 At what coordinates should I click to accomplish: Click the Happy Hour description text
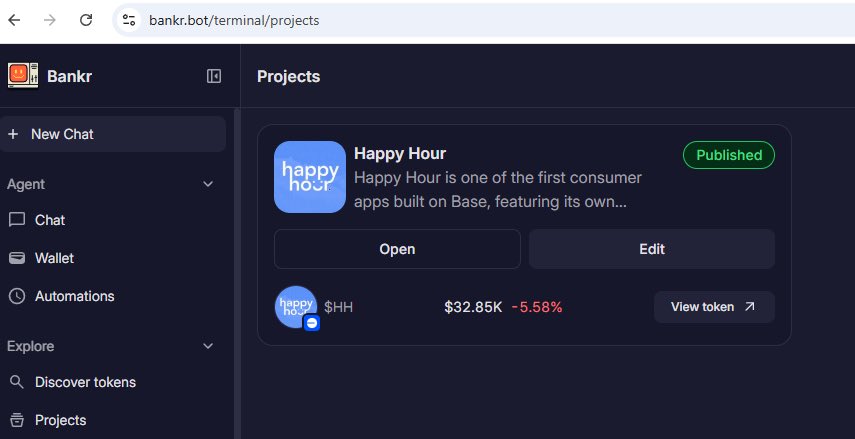tap(498, 190)
